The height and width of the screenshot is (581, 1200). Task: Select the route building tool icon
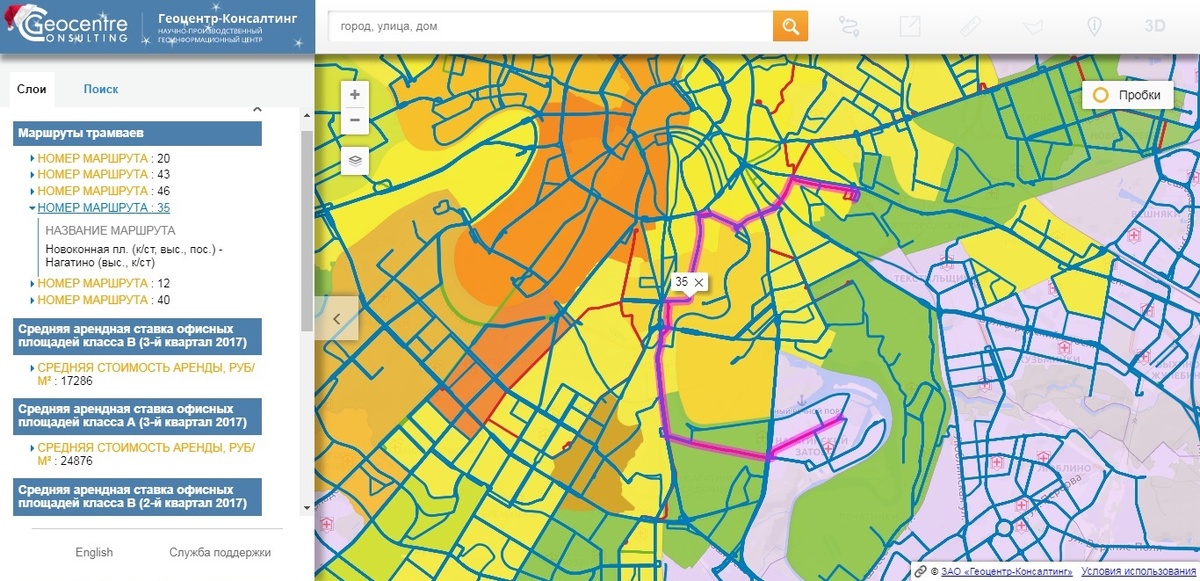click(x=848, y=25)
